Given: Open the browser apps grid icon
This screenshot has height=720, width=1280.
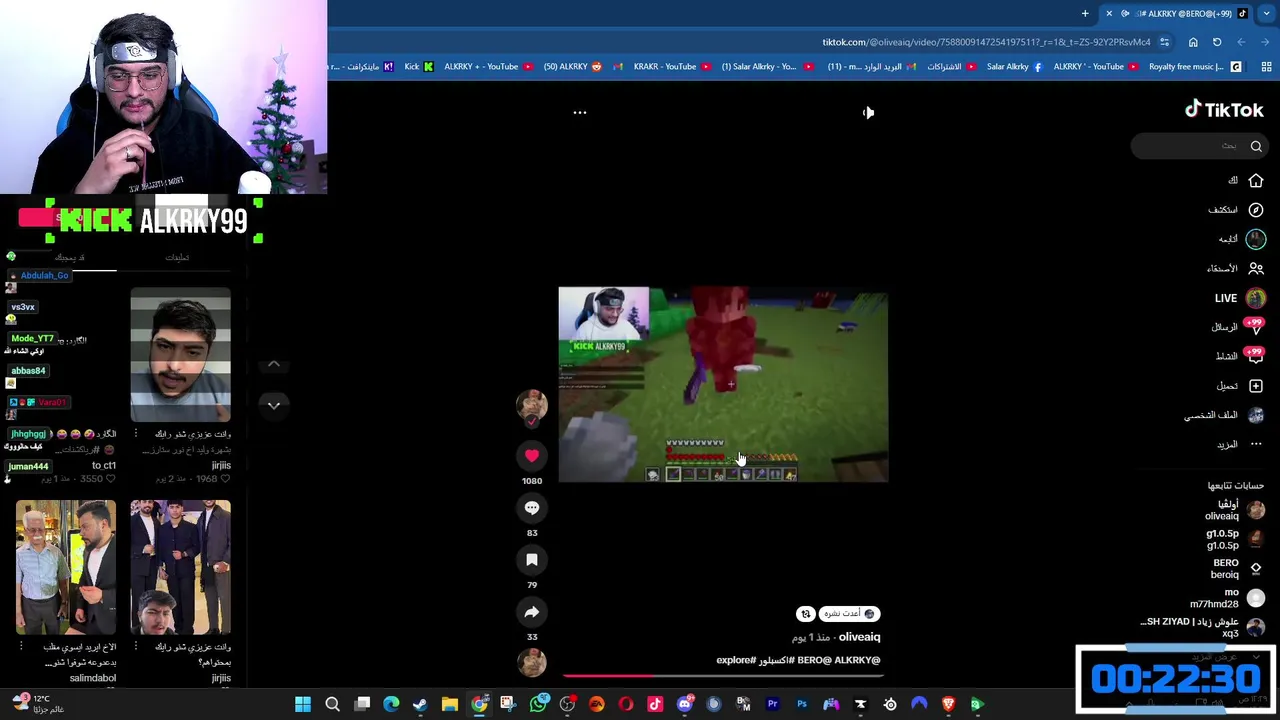Looking at the screenshot, I should coord(1266,67).
